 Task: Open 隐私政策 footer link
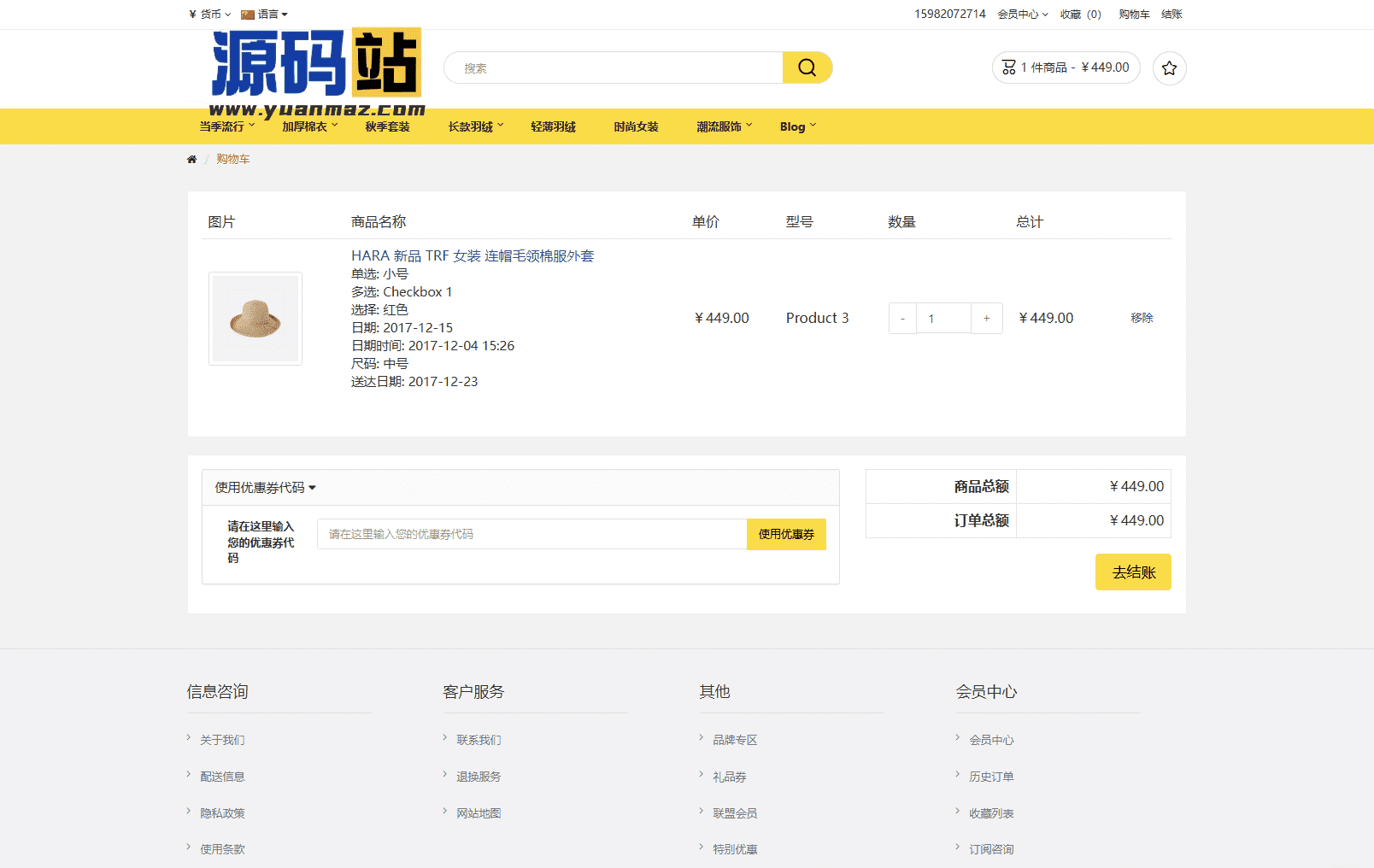coord(222,813)
